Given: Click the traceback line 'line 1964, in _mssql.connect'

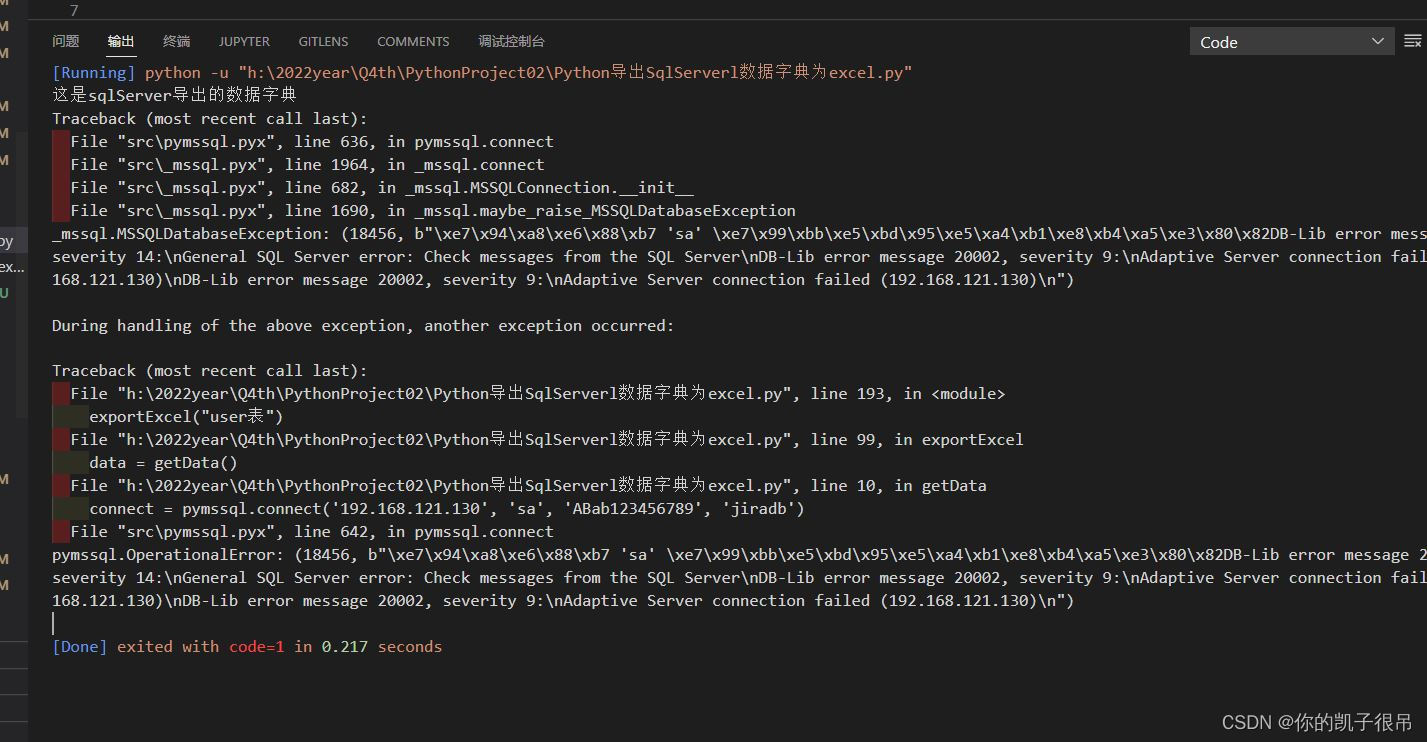Looking at the screenshot, I should (x=307, y=164).
